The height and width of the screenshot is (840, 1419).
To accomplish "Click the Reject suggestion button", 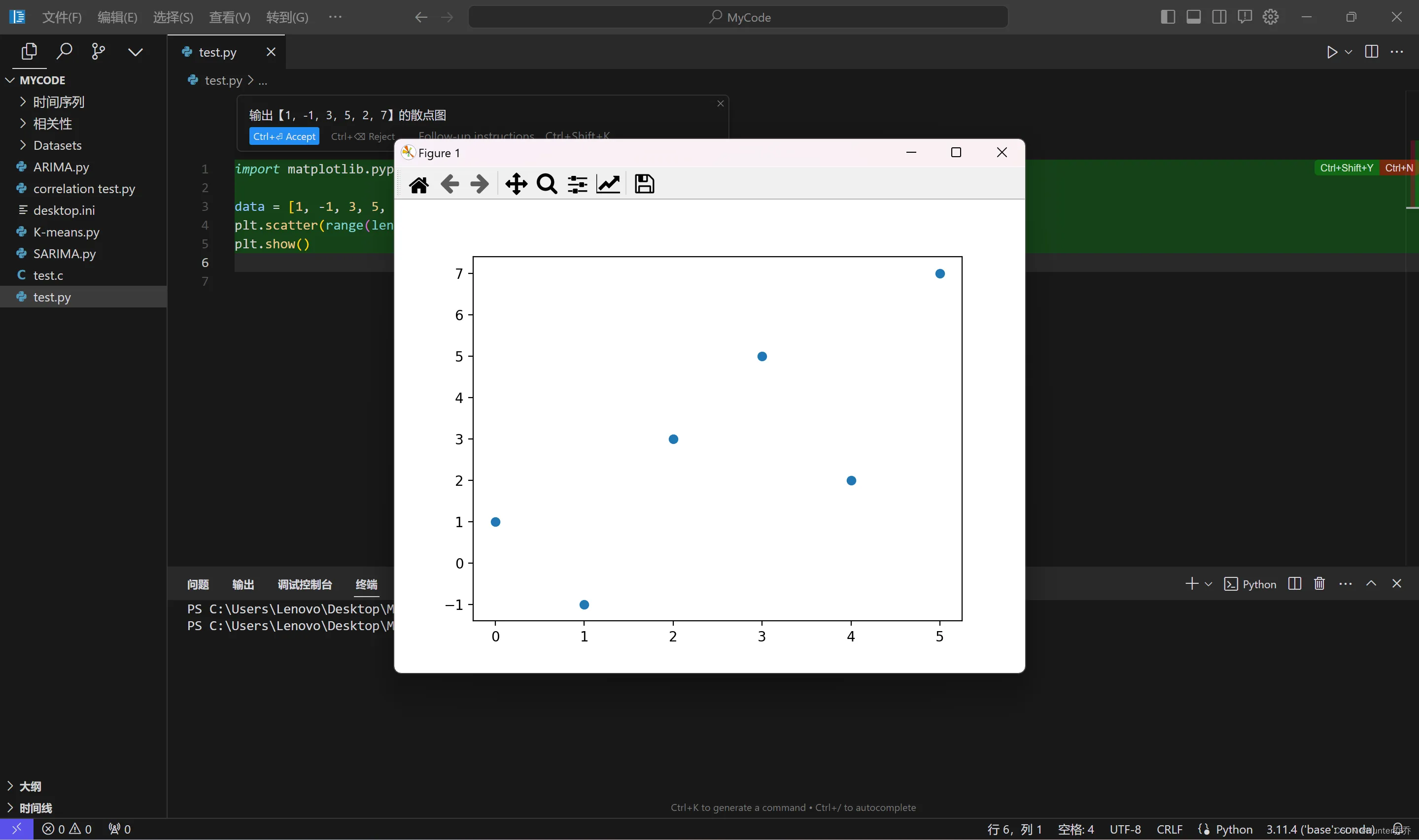I will (x=362, y=136).
